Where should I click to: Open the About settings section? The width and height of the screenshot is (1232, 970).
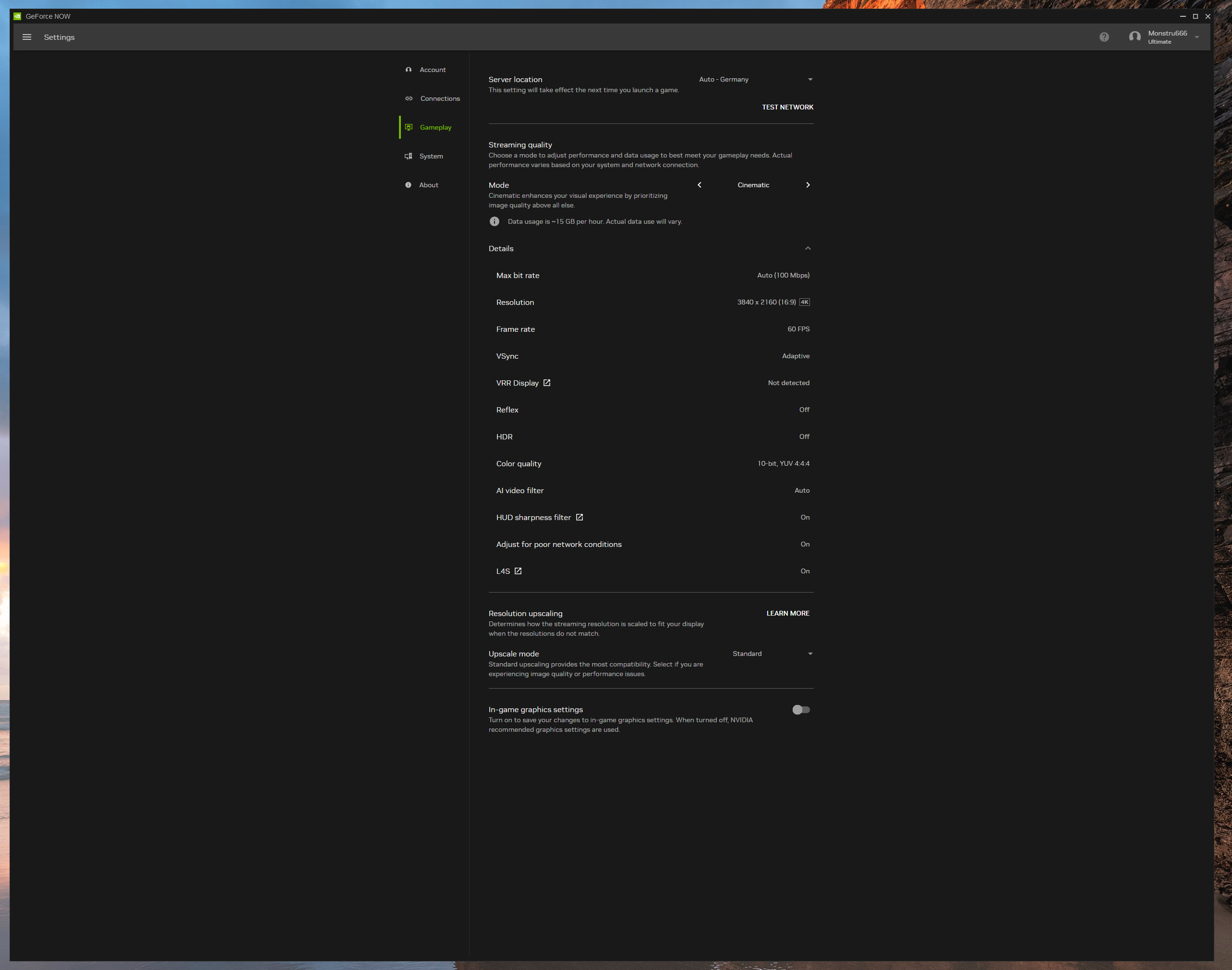pyautogui.click(x=428, y=185)
